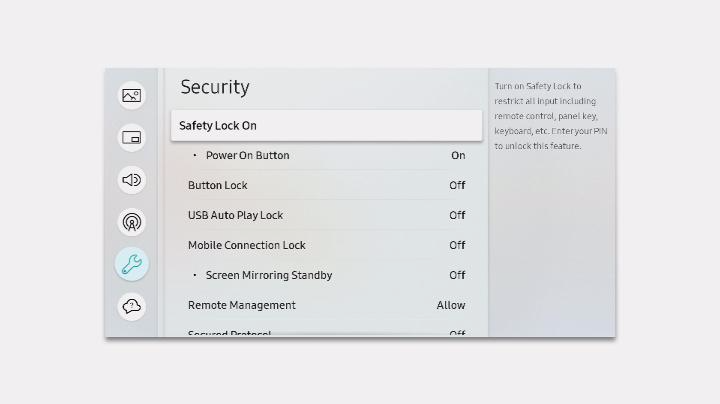
Task: Open the Picture settings icon in sidebar
Action: coord(132,96)
